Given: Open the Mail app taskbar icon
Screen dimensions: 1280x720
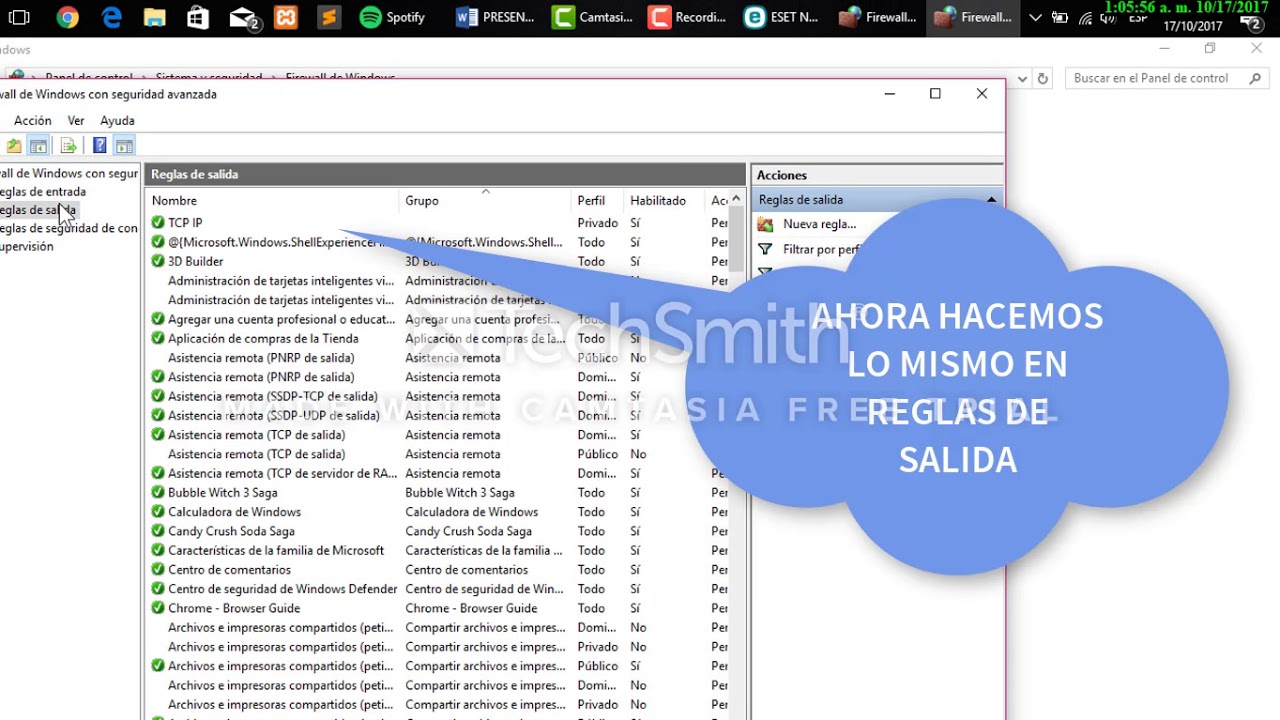Looking at the screenshot, I should pyautogui.click(x=243, y=17).
